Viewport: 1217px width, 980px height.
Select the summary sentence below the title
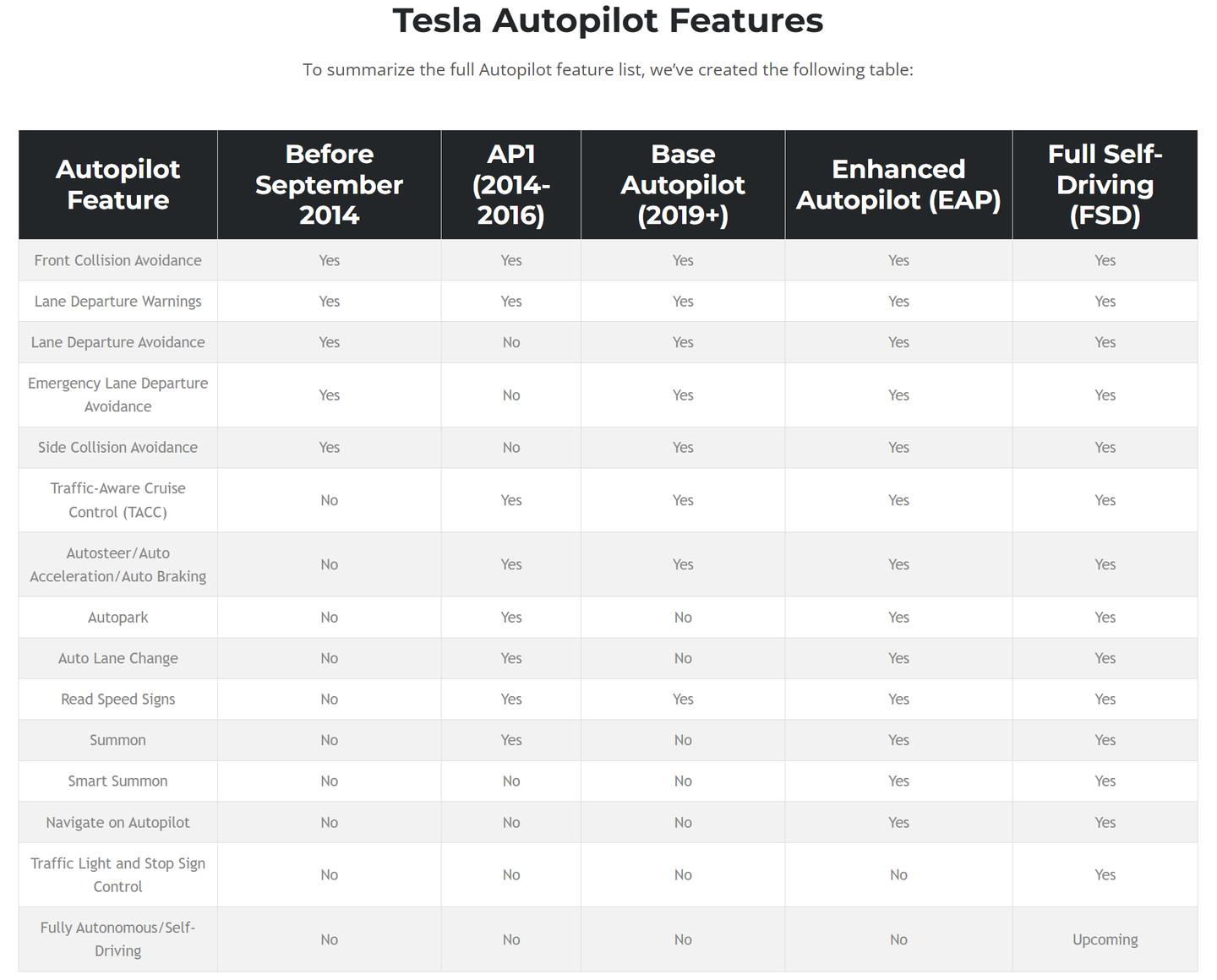[608, 70]
